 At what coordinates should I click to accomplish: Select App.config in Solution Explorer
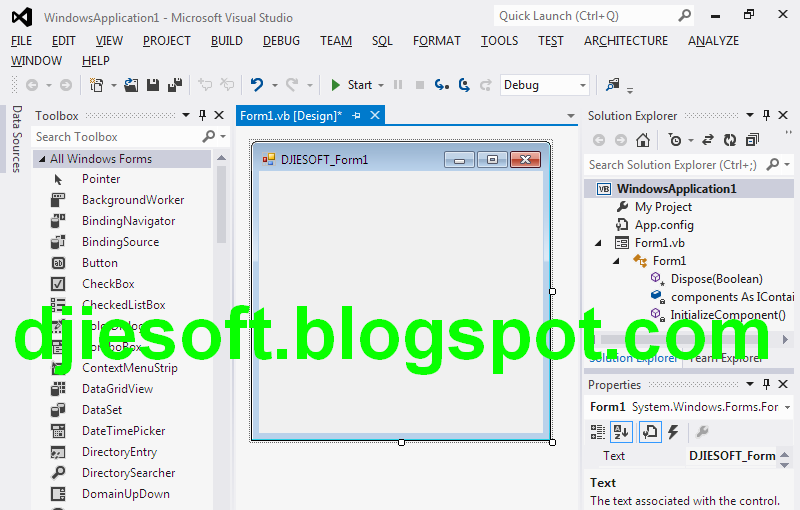click(664, 225)
